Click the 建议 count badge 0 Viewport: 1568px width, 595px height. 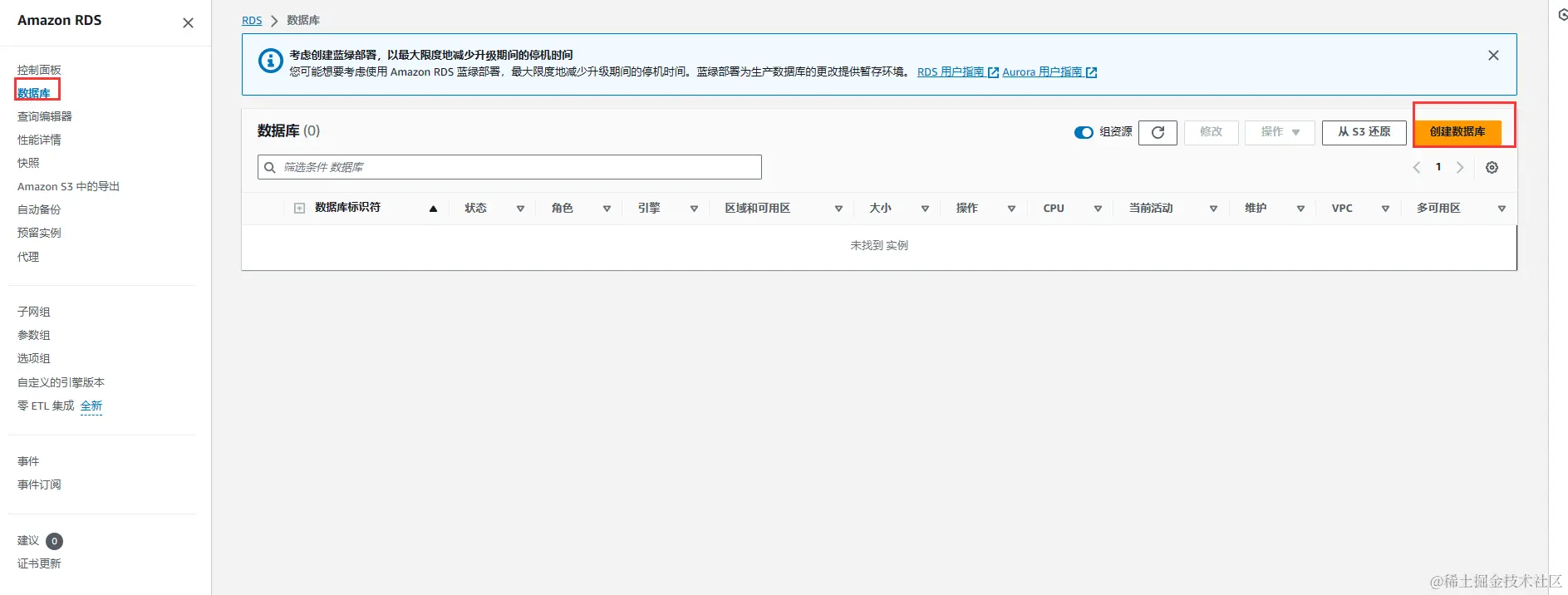coord(55,541)
